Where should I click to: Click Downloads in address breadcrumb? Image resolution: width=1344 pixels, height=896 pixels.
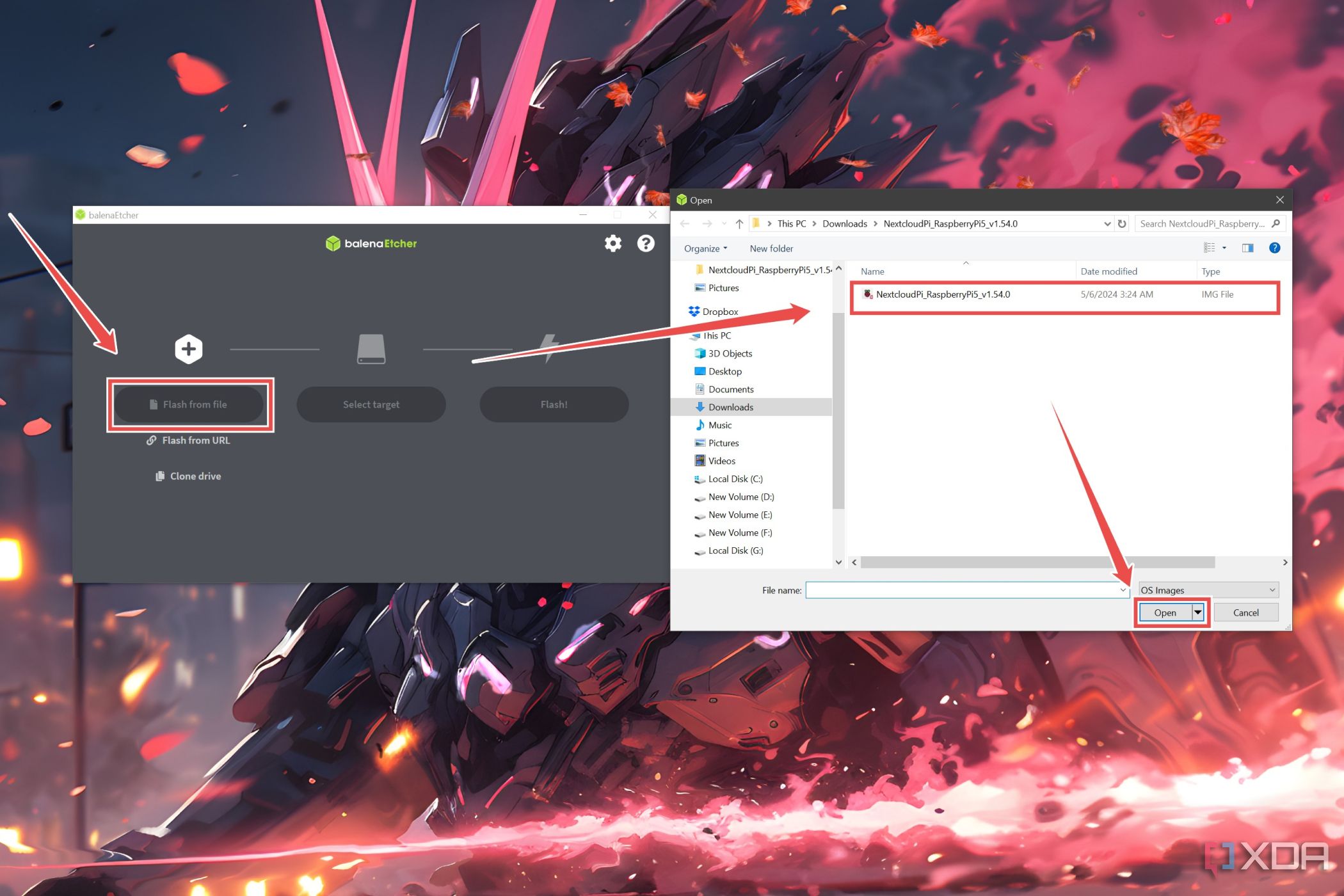coord(845,223)
